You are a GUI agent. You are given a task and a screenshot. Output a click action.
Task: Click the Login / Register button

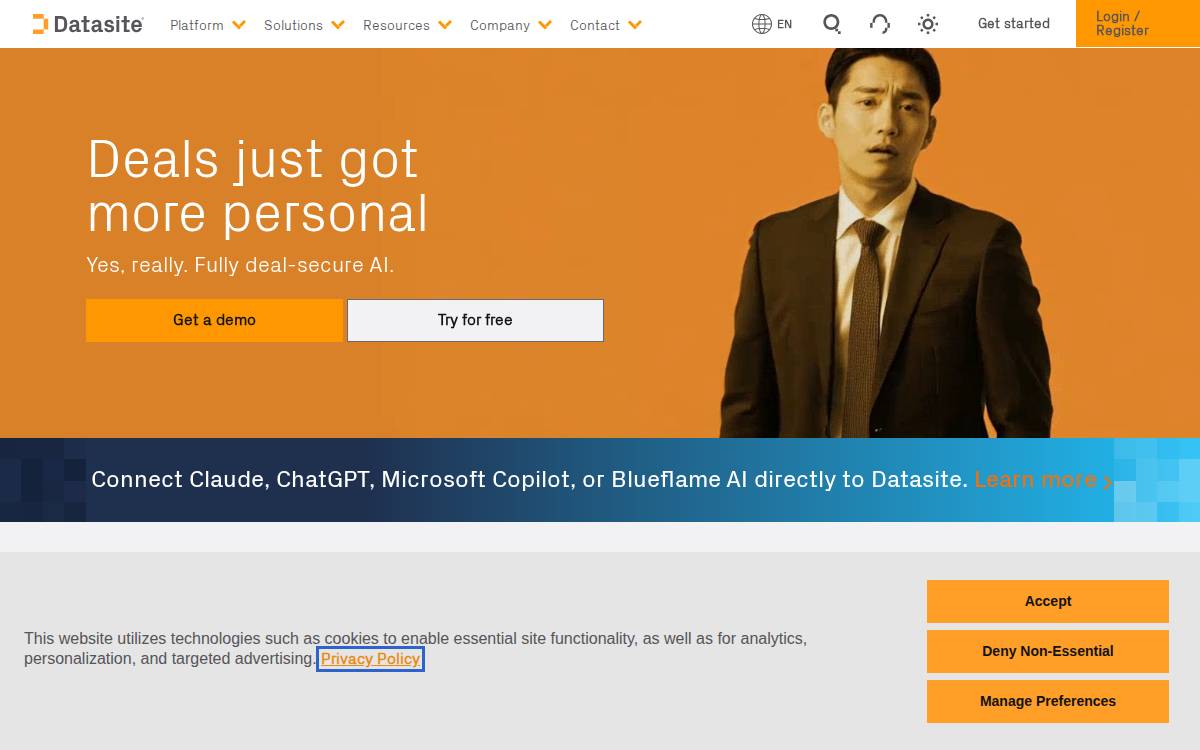click(x=1138, y=23)
